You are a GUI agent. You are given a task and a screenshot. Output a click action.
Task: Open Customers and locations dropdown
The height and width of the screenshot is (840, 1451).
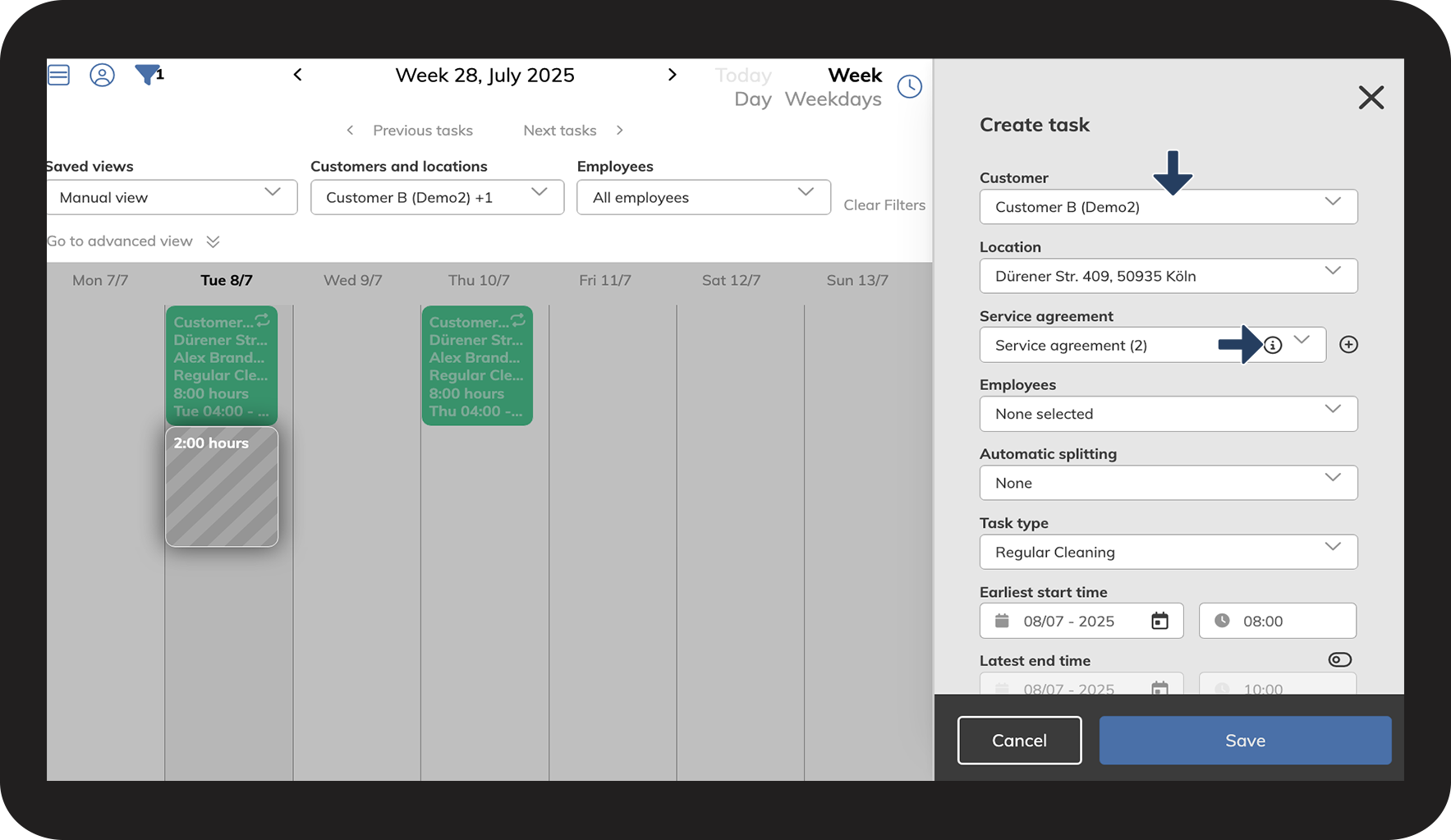[x=438, y=198]
